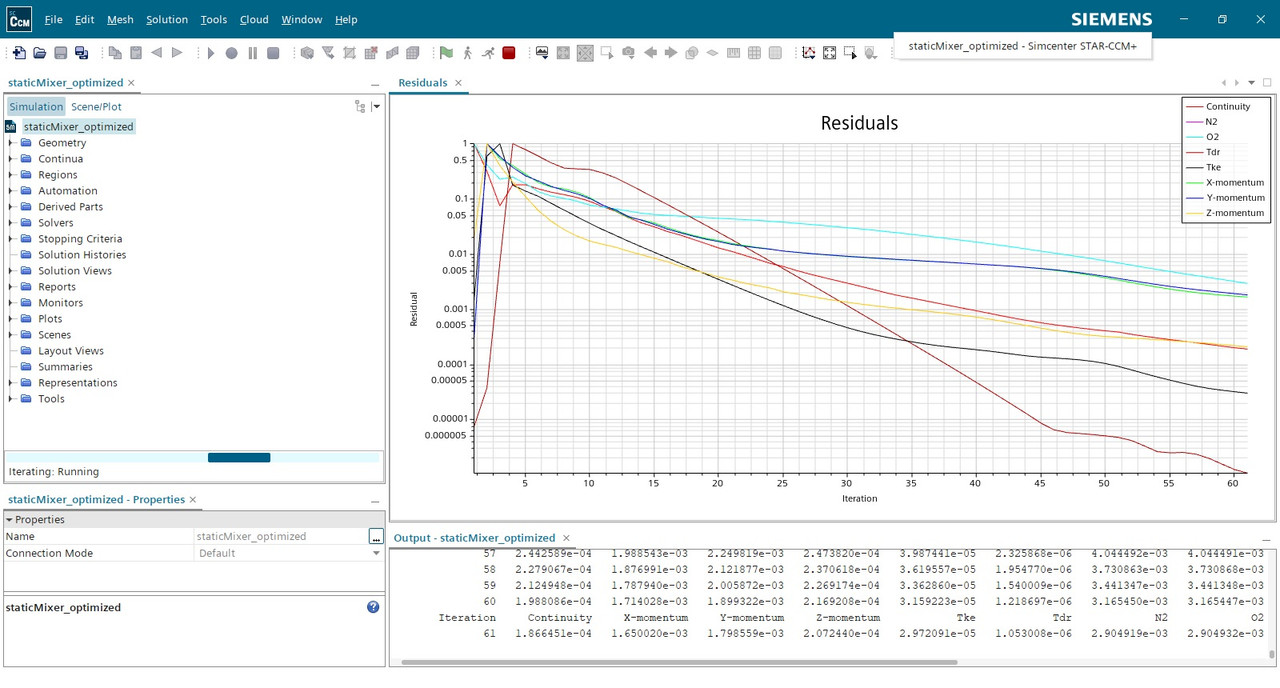Screen dimensions: 1280x688
Task: Click the Output panel horizontal scrollbar
Action: click(680, 662)
